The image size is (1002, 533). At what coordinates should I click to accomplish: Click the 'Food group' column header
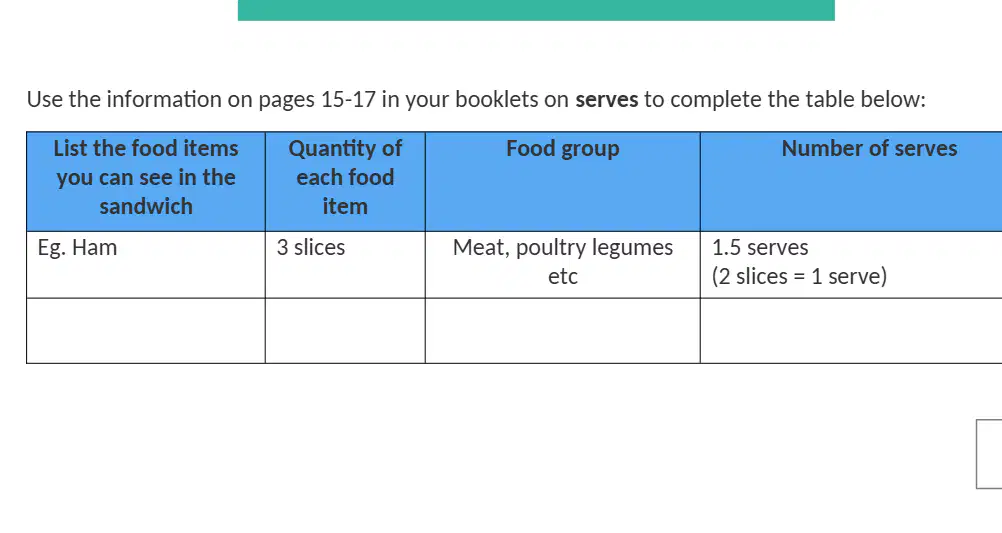tap(563, 182)
